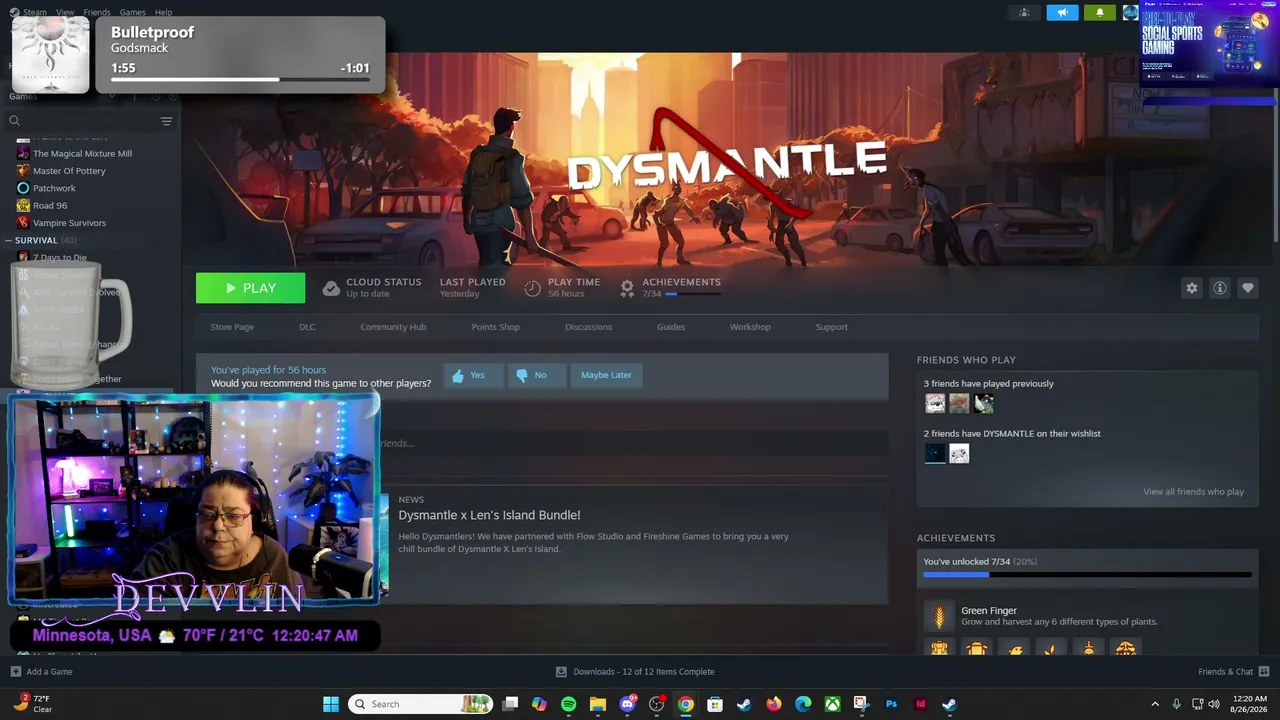This screenshot has height=720, width=1280.
Task: Click the achievements unlocked progress bar
Action: point(1087,575)
